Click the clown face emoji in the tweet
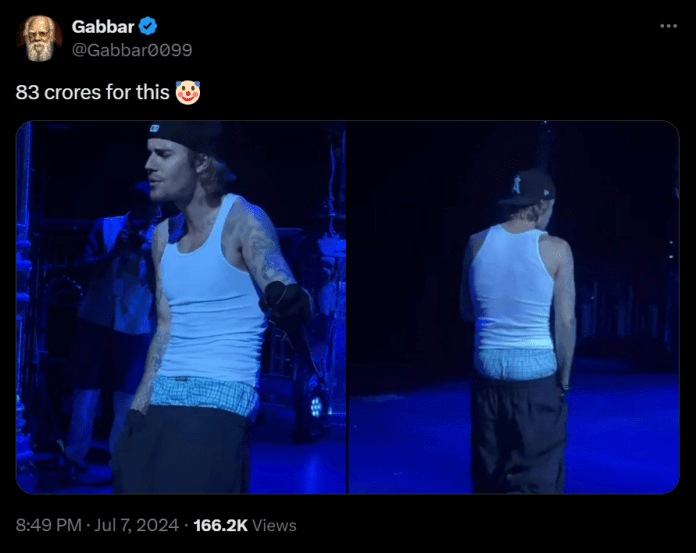Screen dimensions: 696x553 tap(188, 92)
